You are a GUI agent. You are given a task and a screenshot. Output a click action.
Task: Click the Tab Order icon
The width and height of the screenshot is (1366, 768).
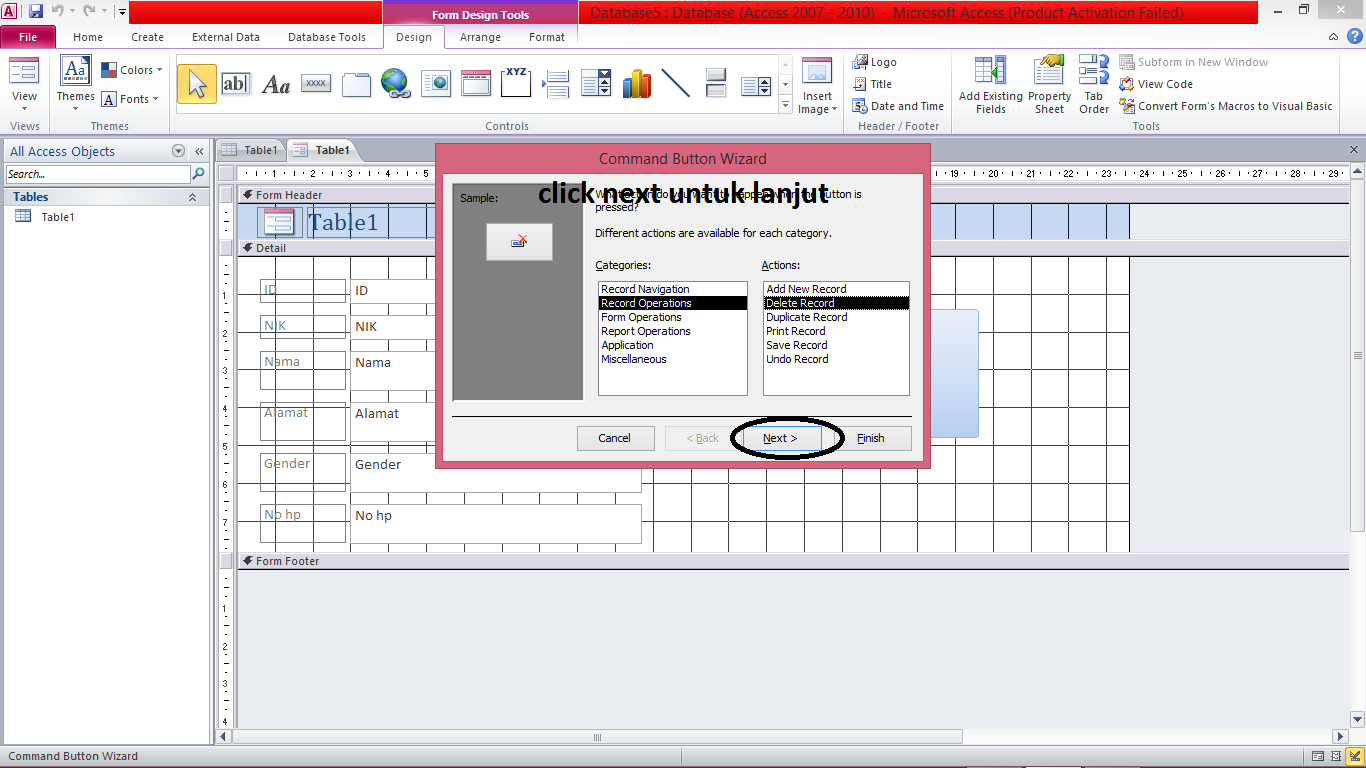(1093, 84)
